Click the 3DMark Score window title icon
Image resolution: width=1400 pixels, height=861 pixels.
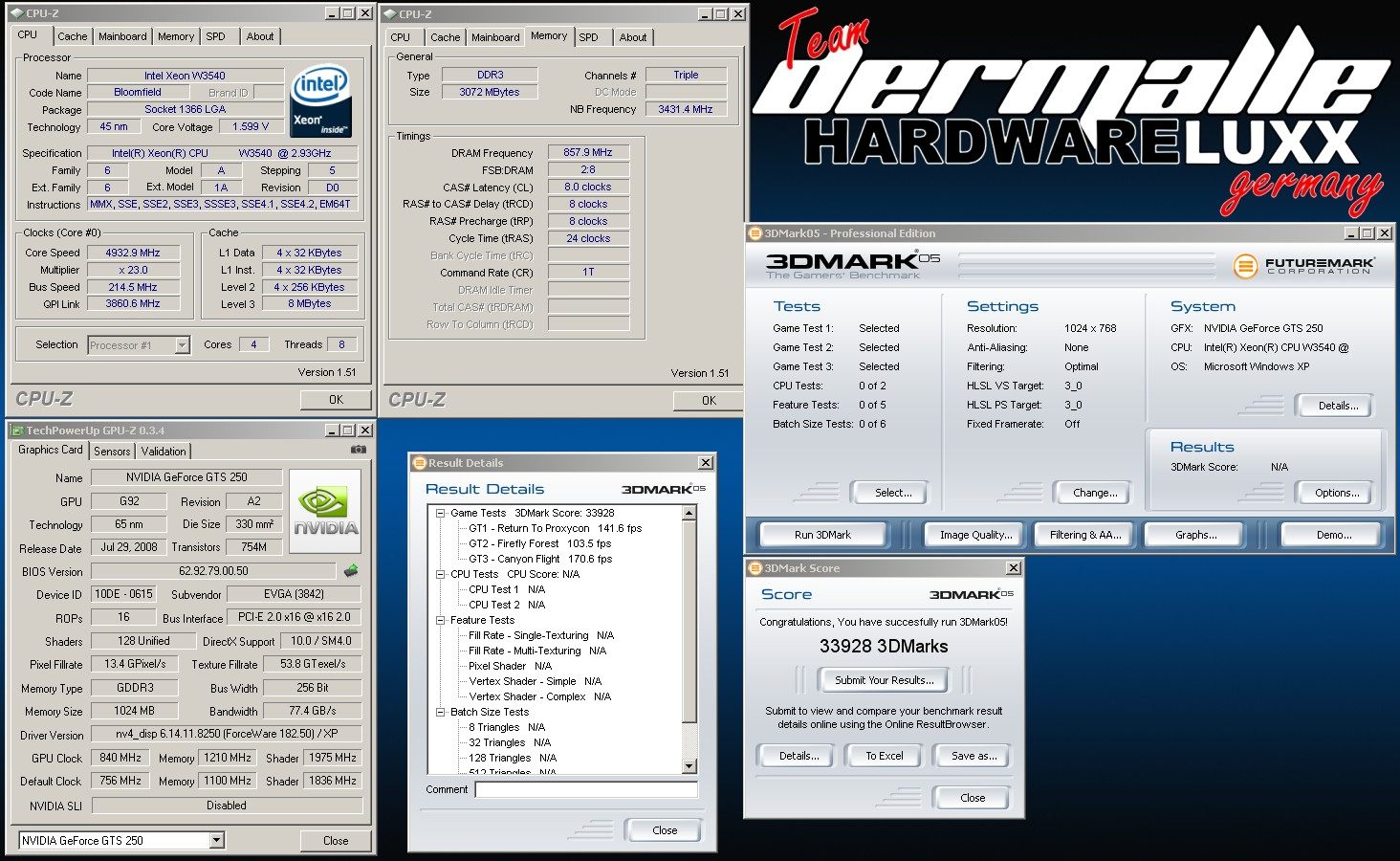click(x=755, y=568)
